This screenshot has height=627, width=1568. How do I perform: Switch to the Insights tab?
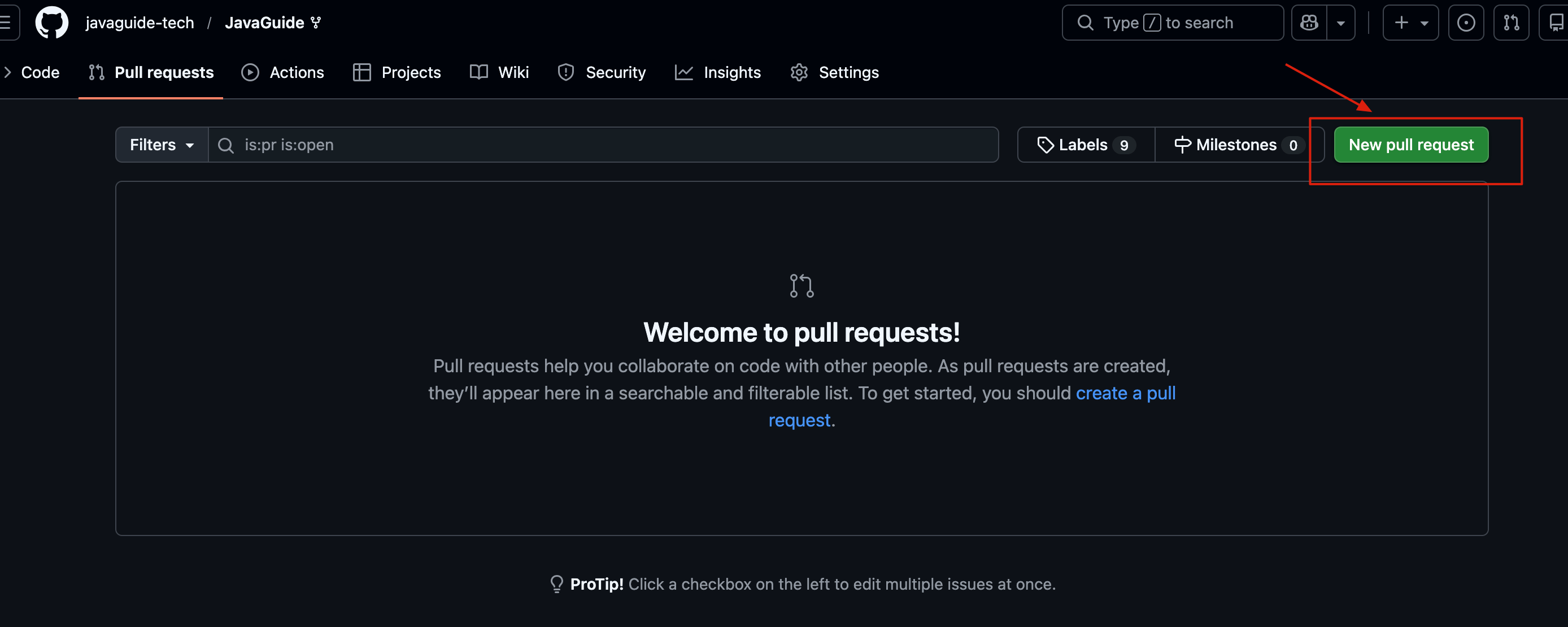click(x=718, y=72)
